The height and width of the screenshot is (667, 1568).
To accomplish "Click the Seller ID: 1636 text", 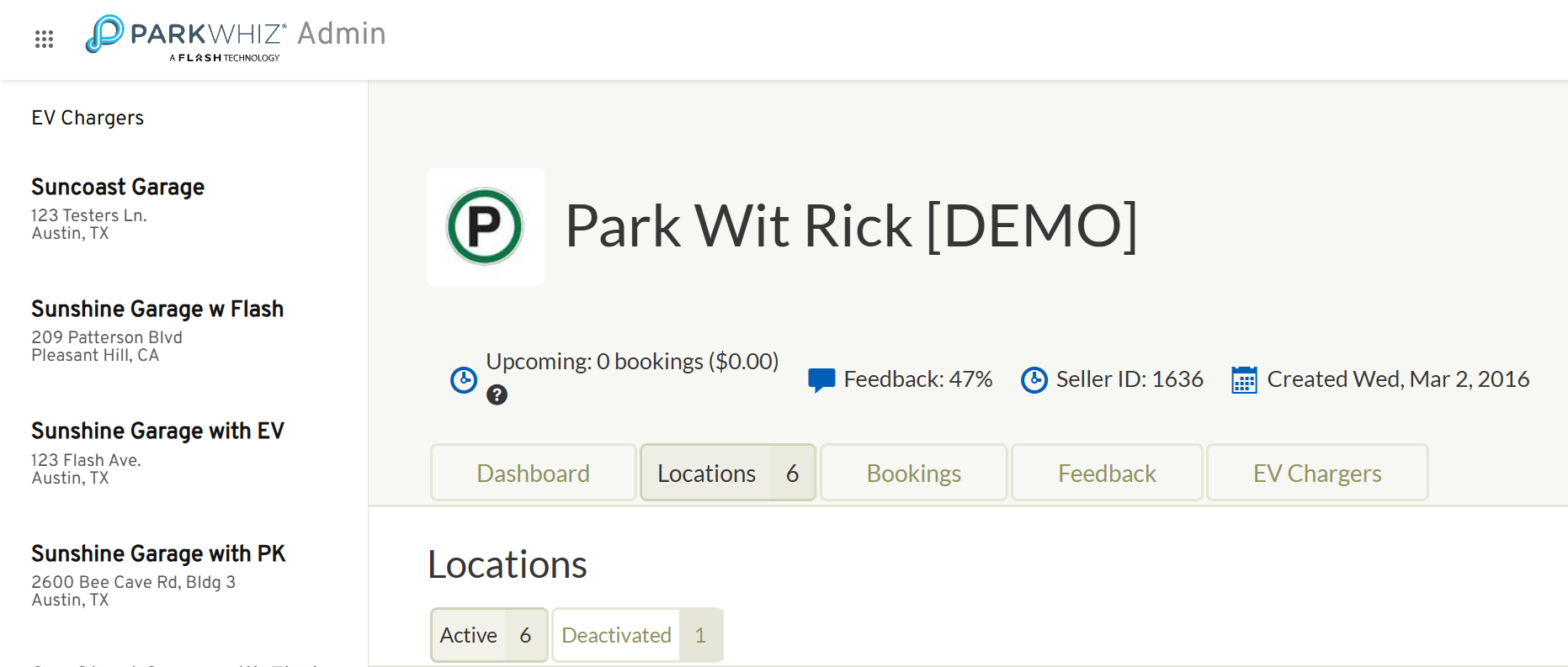I will 1129,379.
